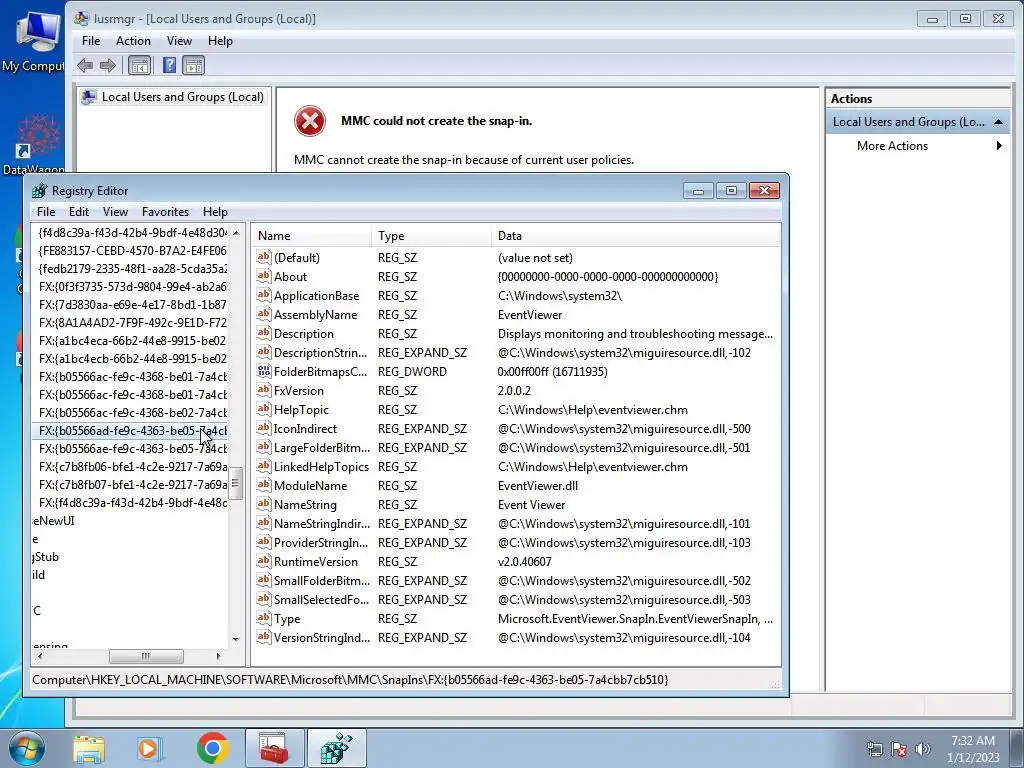Viewport: 1024px width, 768px height.
Task: Click horizontal scrollbar right arrow in tree
Action: [x=218, y=656]
